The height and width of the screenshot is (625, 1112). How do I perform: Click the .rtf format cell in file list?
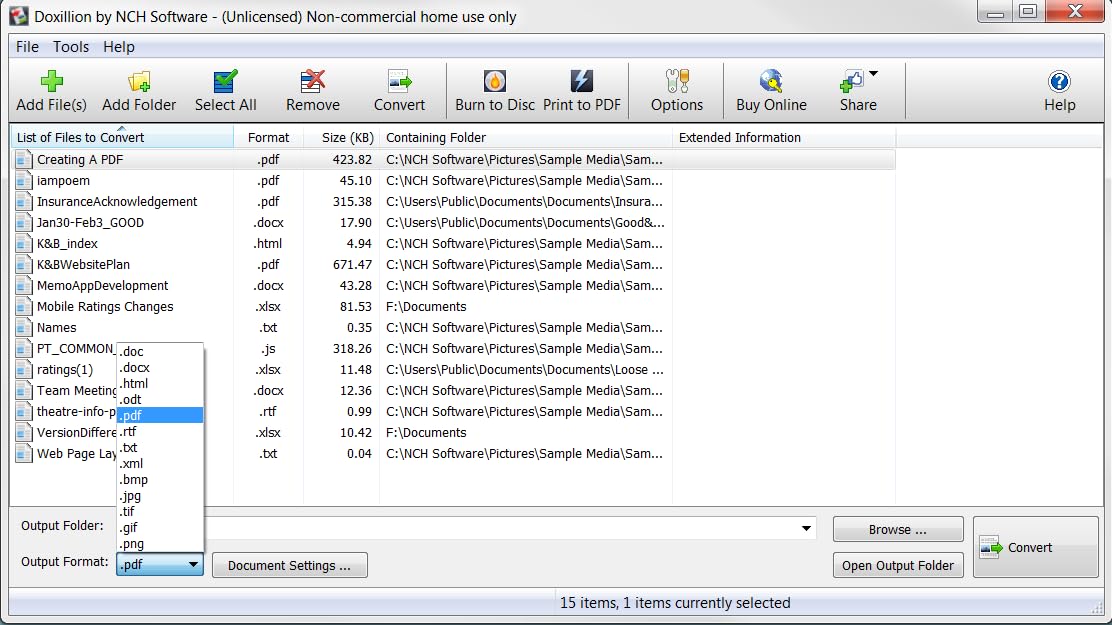point(268,411)
